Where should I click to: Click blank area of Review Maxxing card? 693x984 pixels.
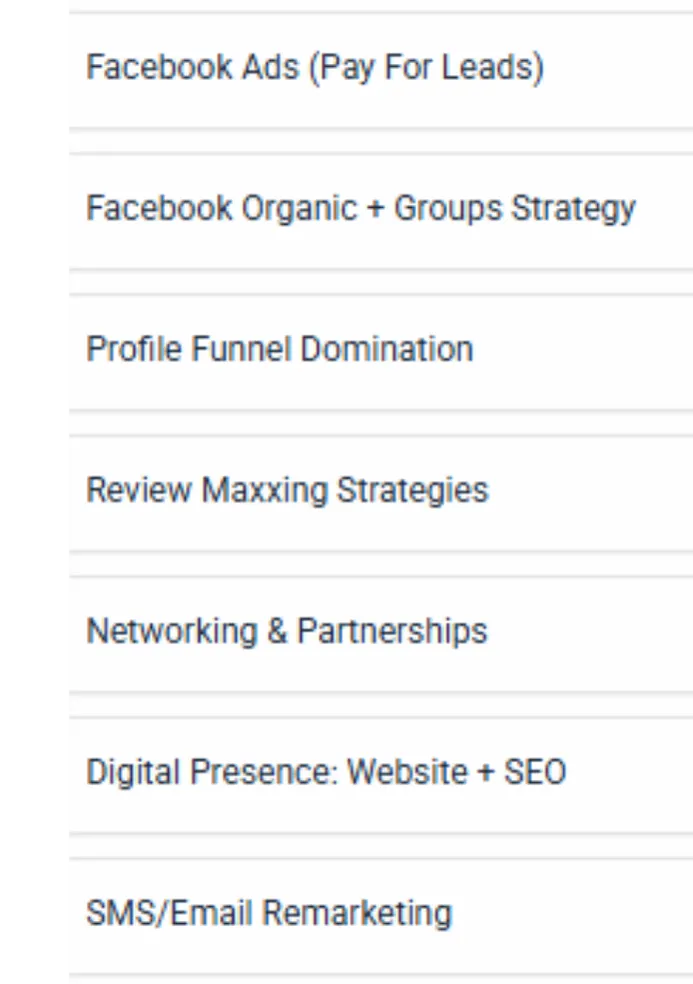(590, 493)
